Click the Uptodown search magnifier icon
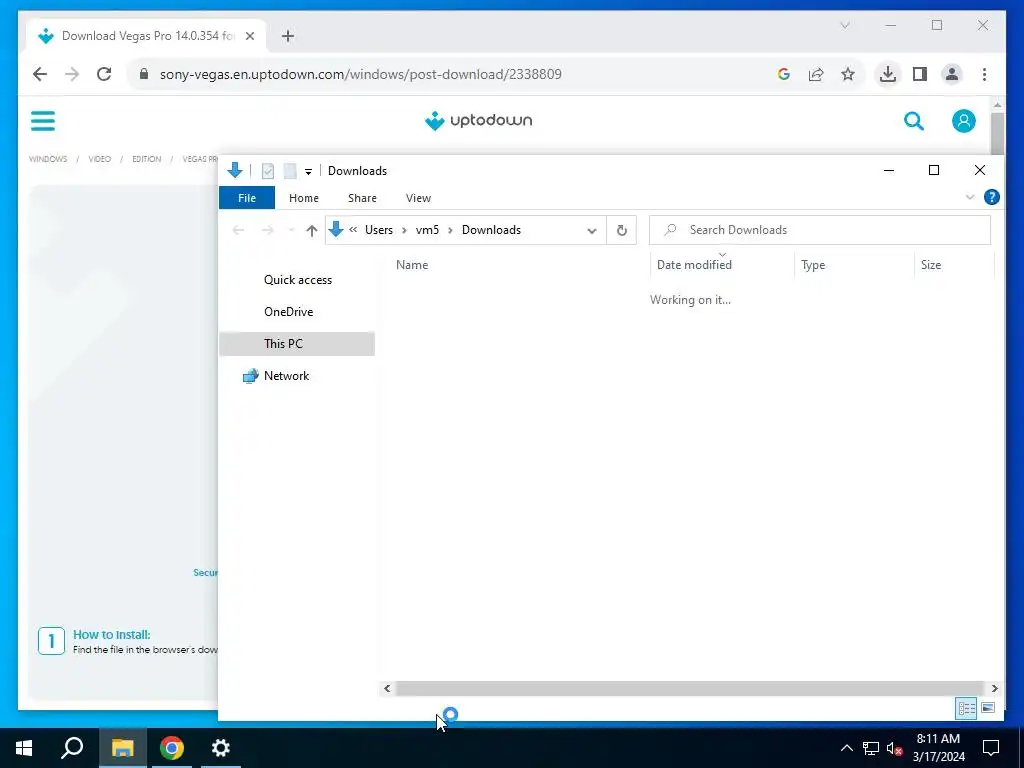Viewport: 1024px width, 768px height. coord(914,121)
